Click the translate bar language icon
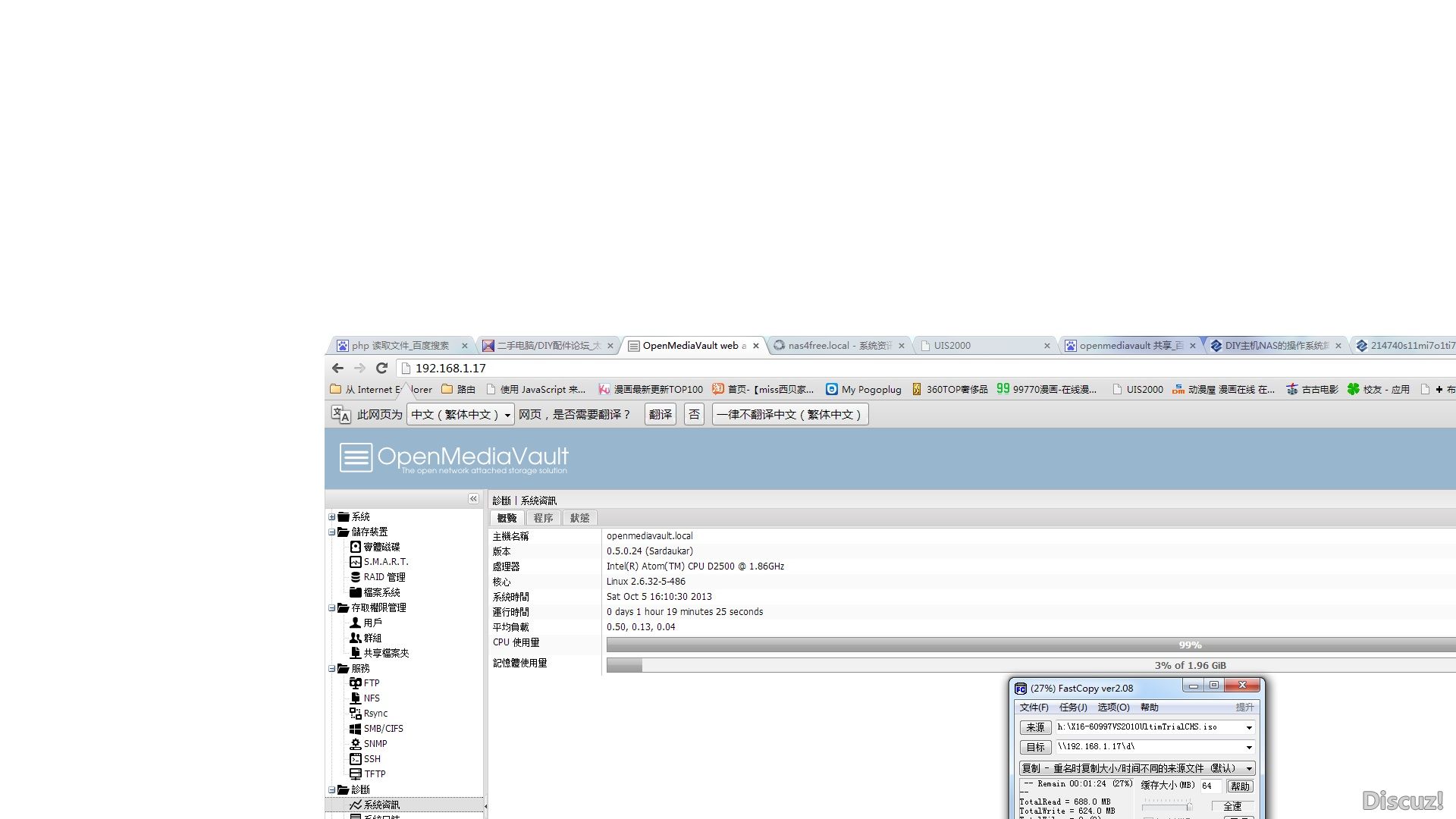Viewport: 1456px width, 819px height. 340,414
